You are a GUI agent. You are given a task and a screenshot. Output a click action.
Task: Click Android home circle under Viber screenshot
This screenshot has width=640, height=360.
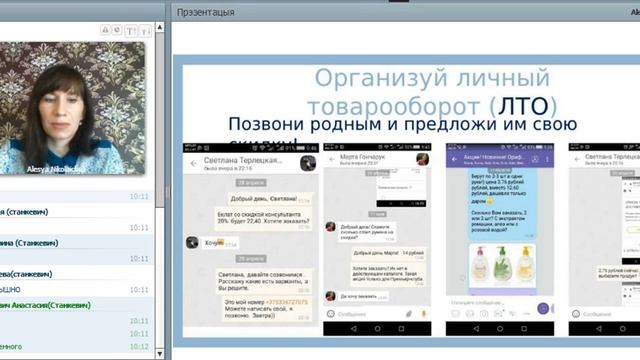500,329
